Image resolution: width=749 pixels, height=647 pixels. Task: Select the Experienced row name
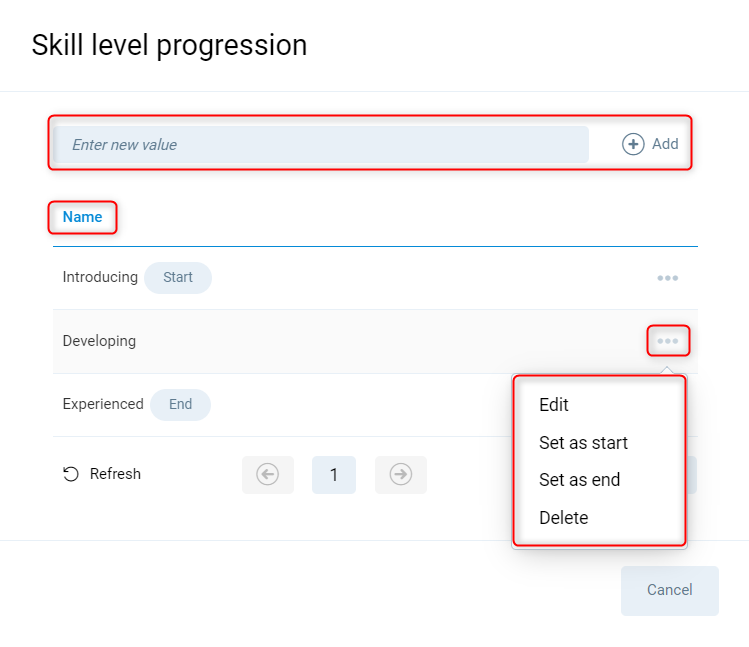[103, 404]
